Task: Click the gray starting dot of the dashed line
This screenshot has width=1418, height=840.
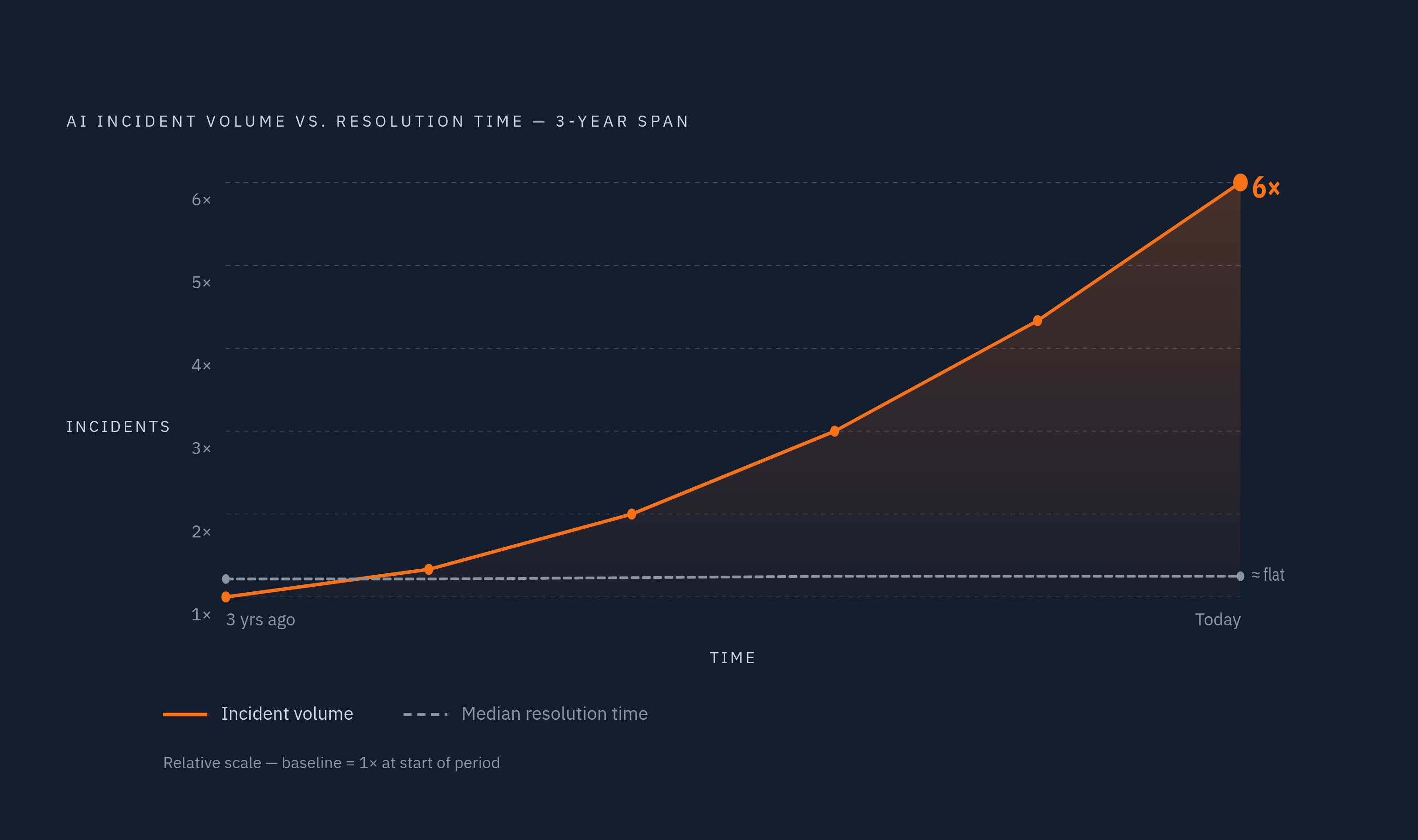Action: point(226,579)
